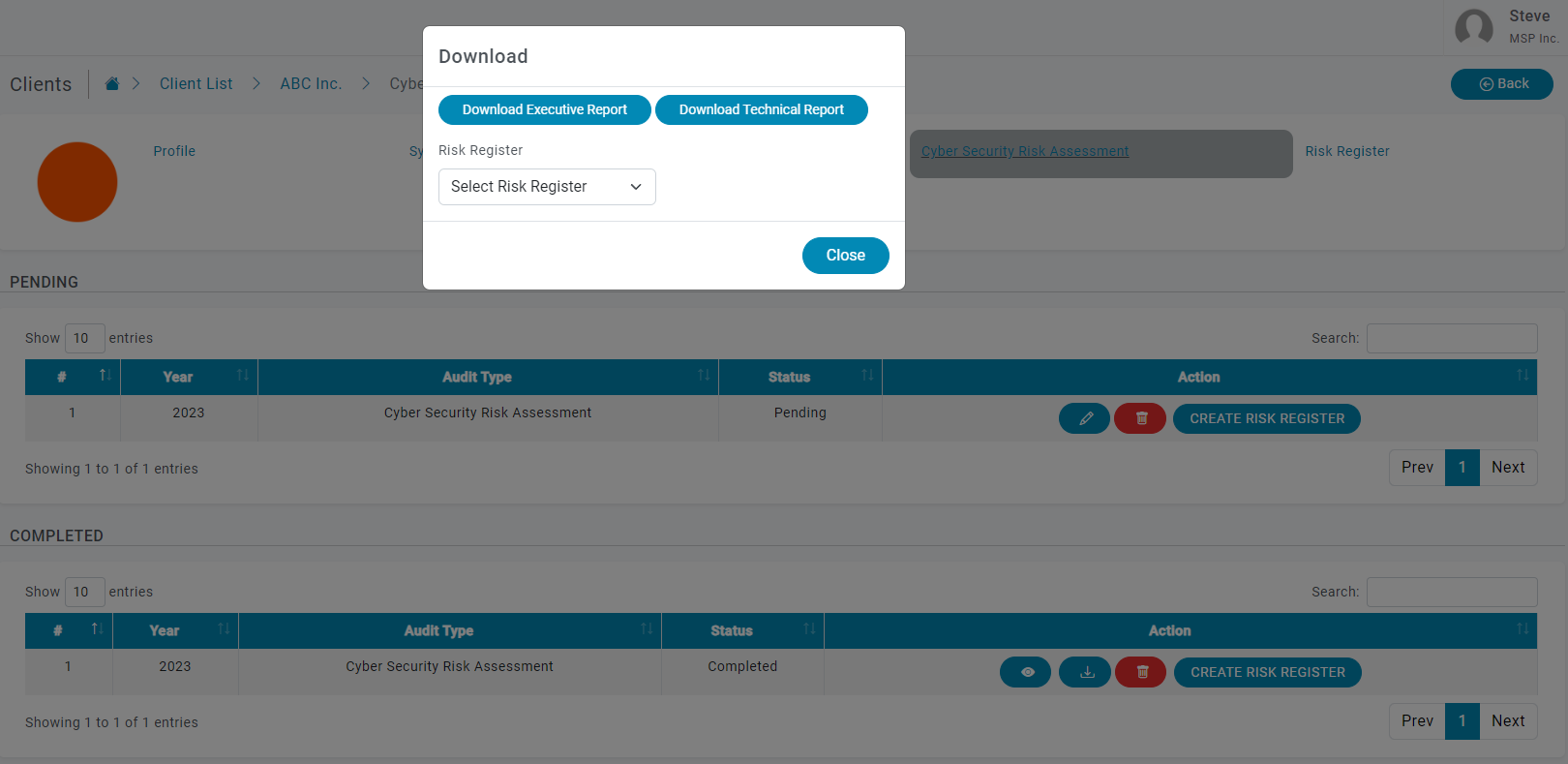Click the home icon in breadcrumb
Viewport: 1568px width, 764px height.
coord(112,84)
